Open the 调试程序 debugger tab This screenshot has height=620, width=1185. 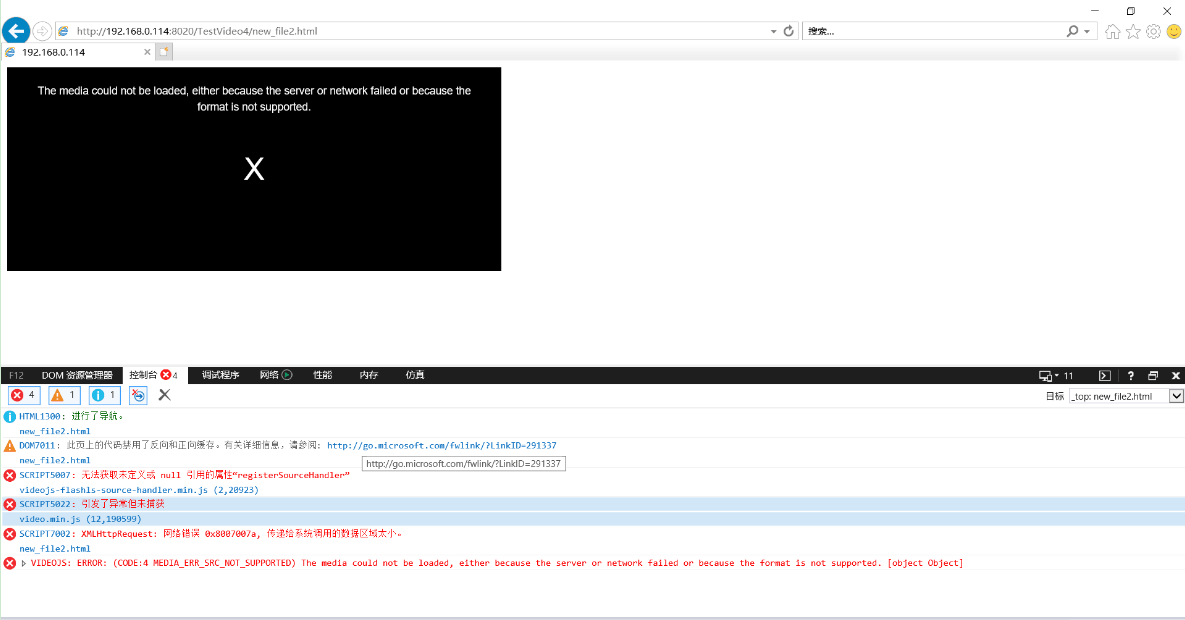point(221,375)
